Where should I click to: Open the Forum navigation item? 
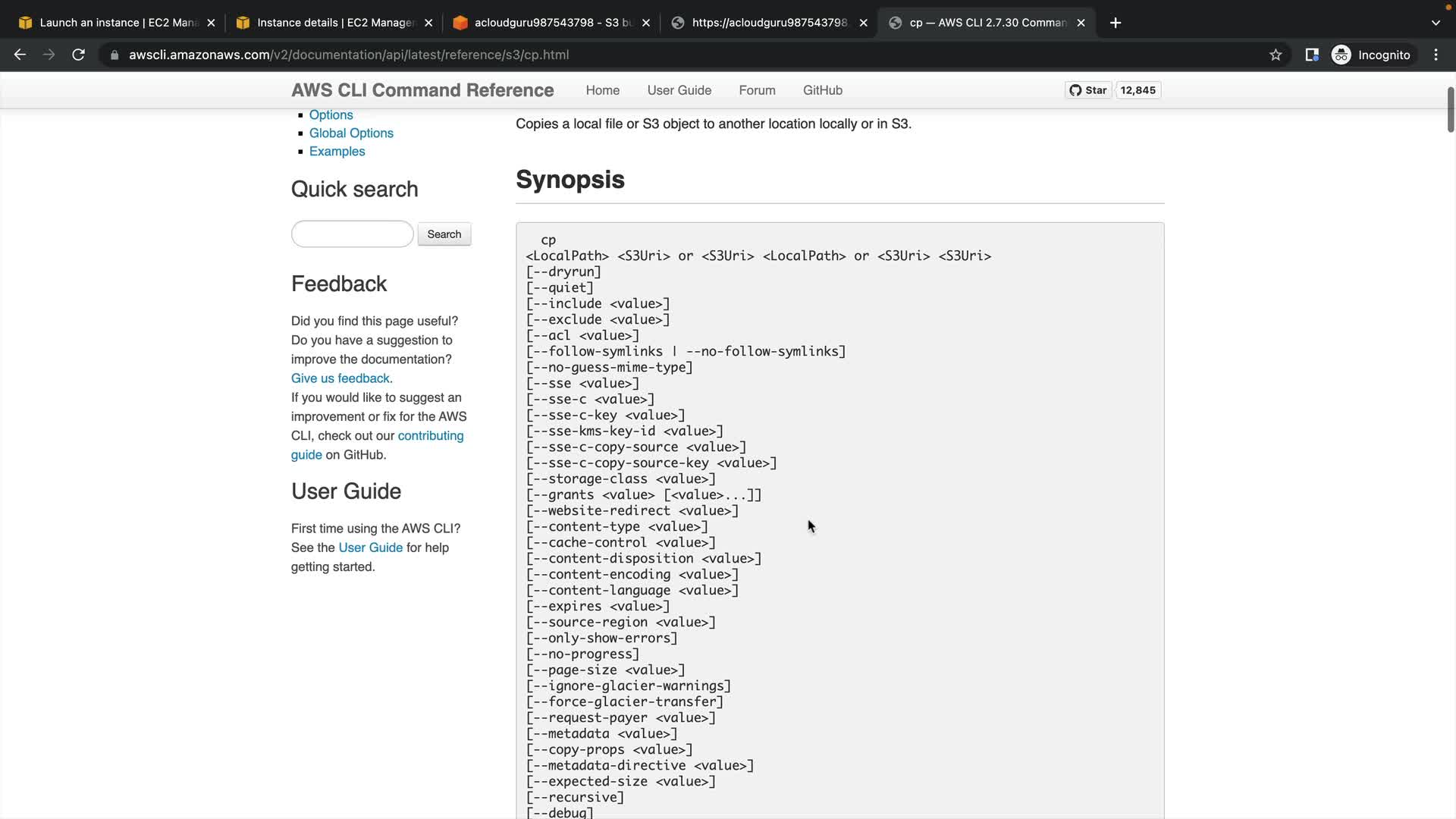pos(757,90)
